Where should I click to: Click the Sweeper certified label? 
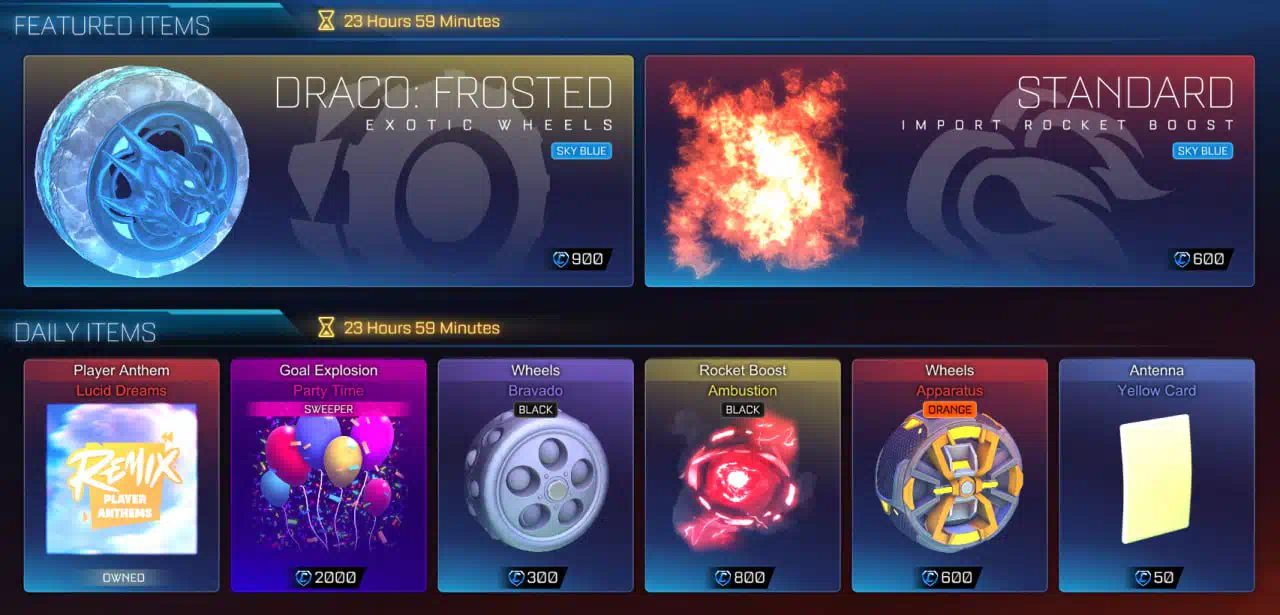point(328,410)
